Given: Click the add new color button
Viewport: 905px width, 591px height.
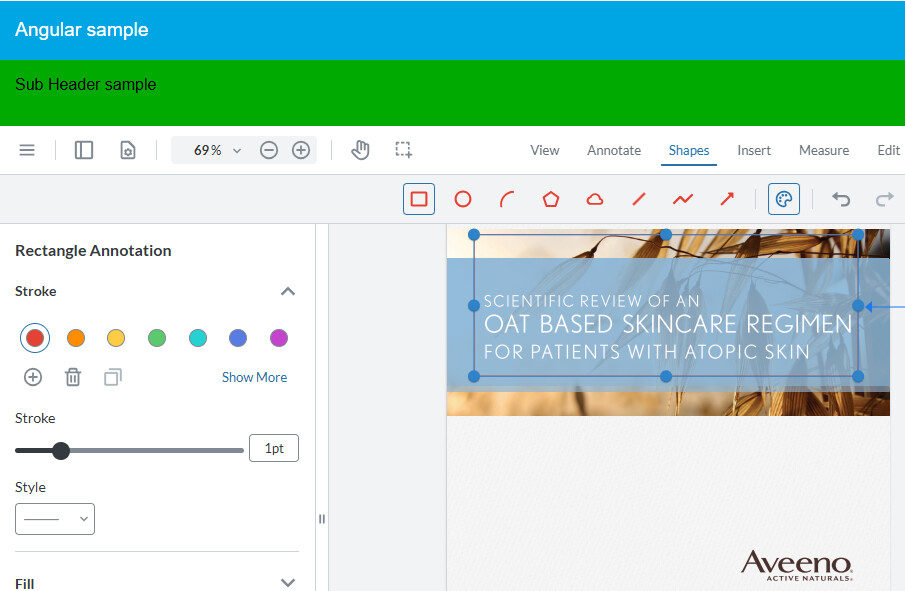Looking at the screenshot, I should pyautogui.click(x=33, y=377).
